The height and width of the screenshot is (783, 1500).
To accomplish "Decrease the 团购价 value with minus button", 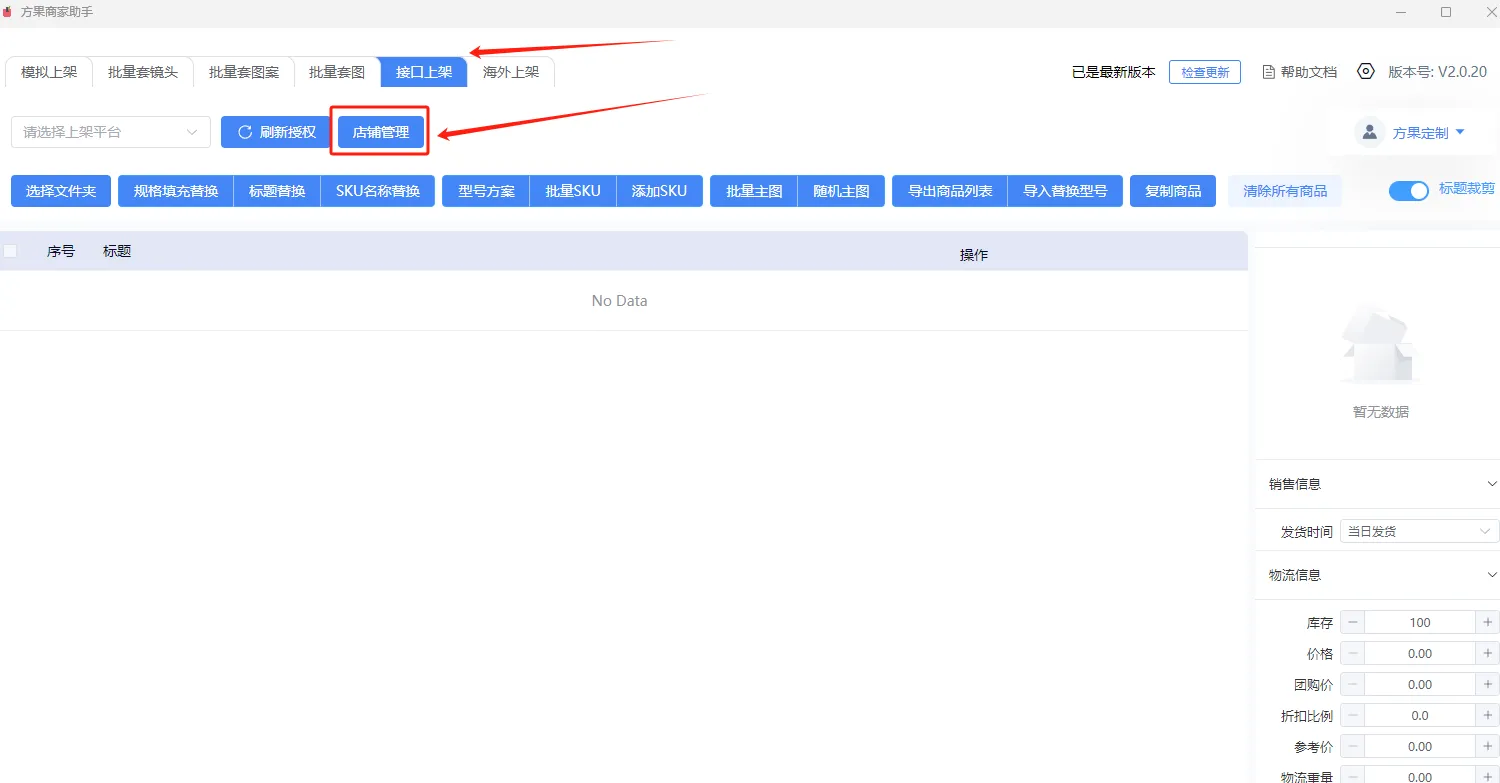I will click(1353, 684).
